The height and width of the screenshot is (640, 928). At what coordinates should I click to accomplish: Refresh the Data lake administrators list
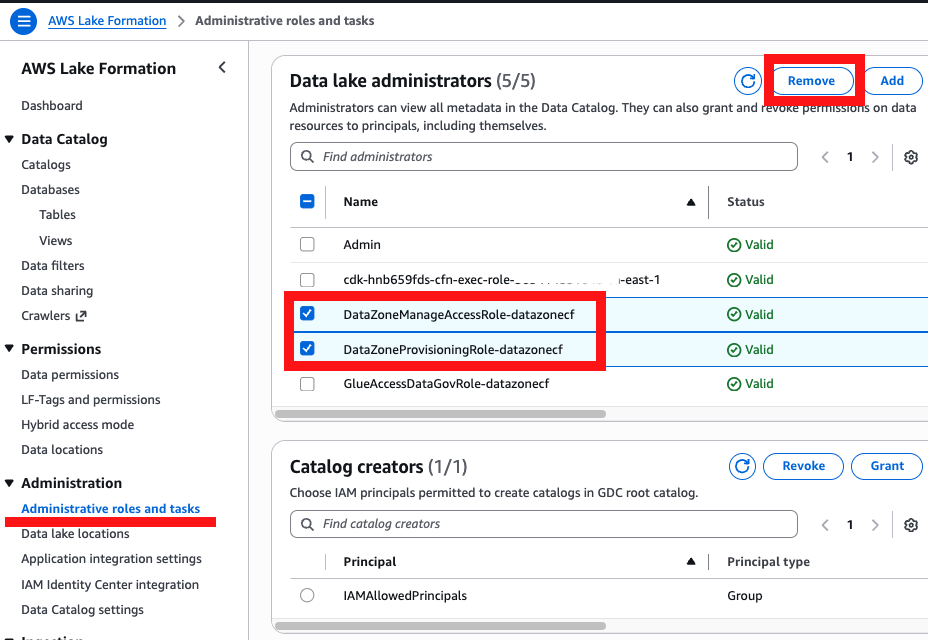tap(747, 81)
